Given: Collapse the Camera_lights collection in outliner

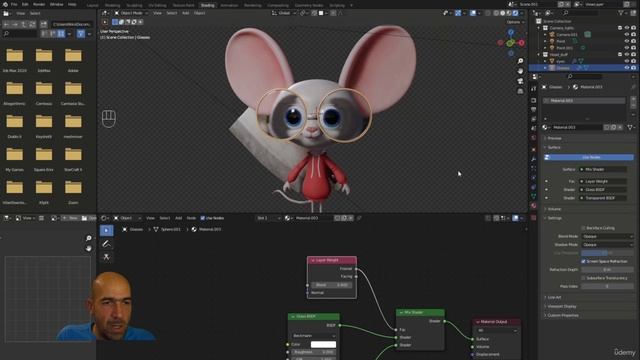Looking at the screenshot, I should (x=539, y=28).
